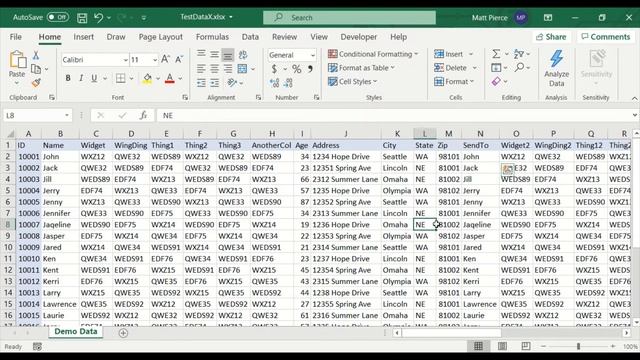This screenshot has height=360, width=640.
Task: Click the Name Box showing L8
Action: (38, 116)
